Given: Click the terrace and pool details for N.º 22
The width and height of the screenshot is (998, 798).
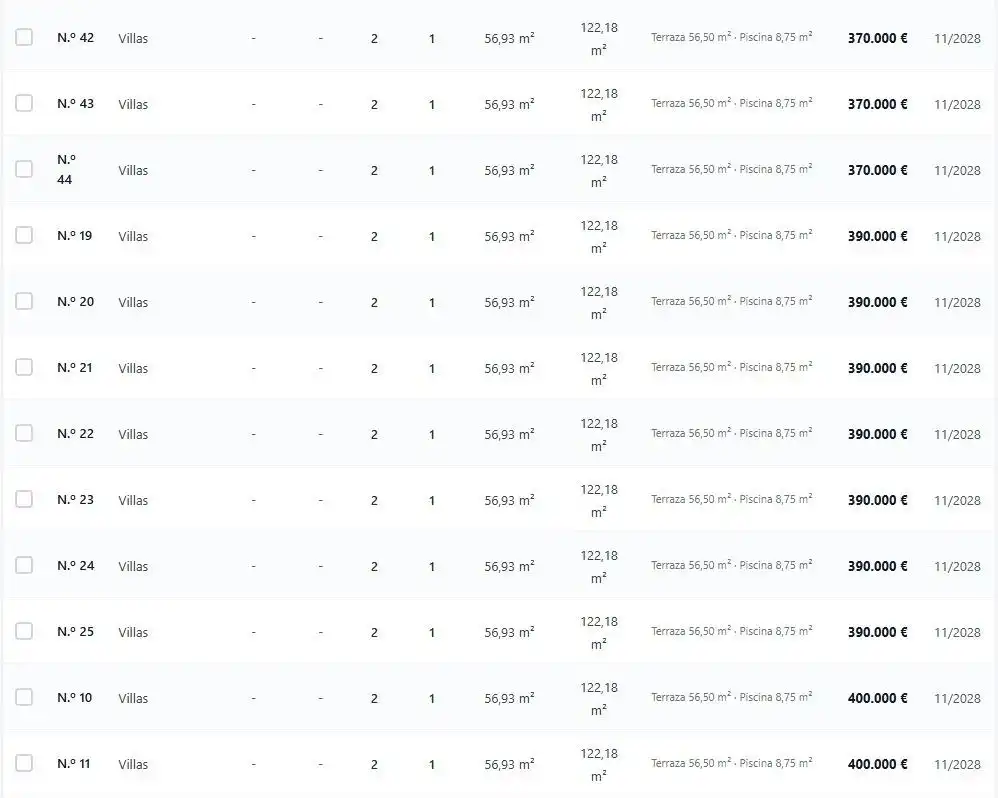Looking at the screenshot, I should (731, 433).
